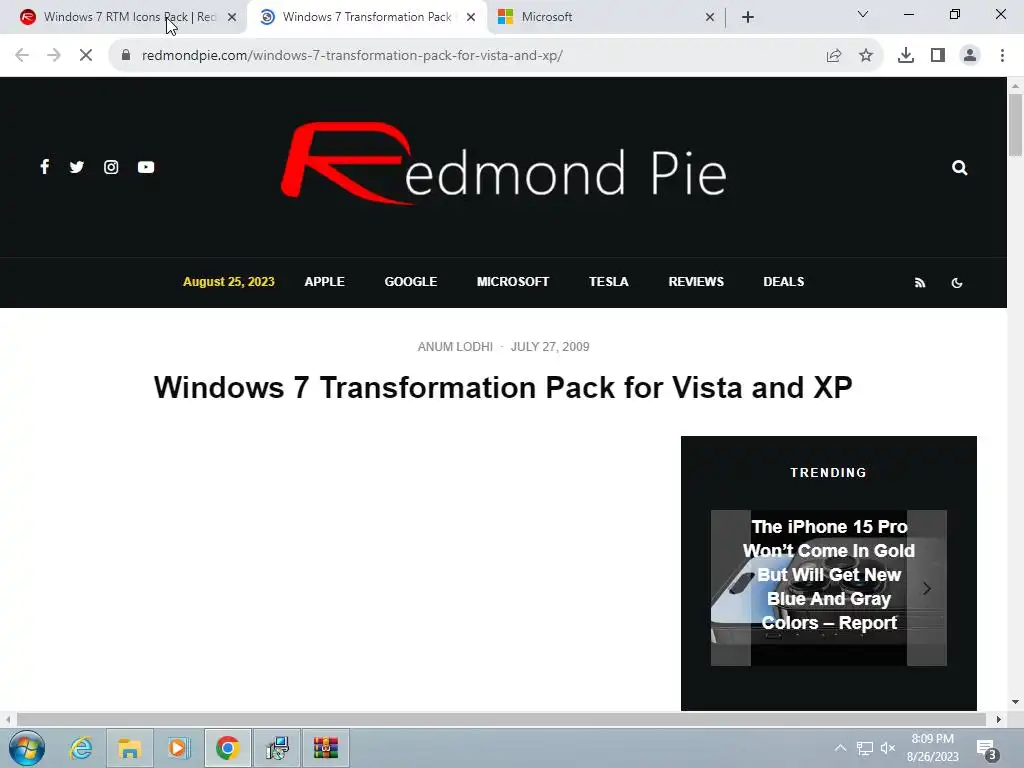
Task: Open Chrome three-dot menu
Action: (x=1002, y=56)
